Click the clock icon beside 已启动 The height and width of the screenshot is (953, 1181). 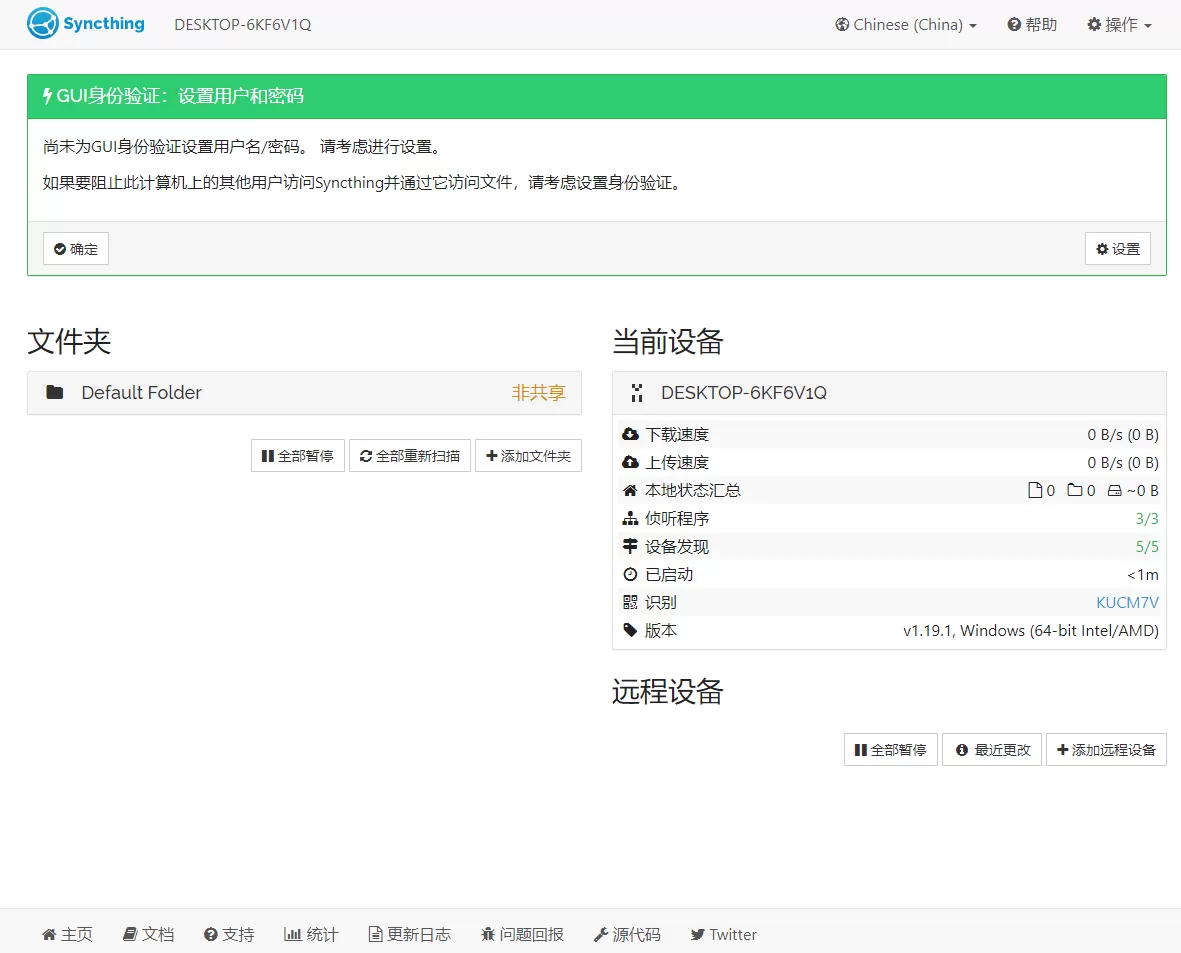(630, 574)
